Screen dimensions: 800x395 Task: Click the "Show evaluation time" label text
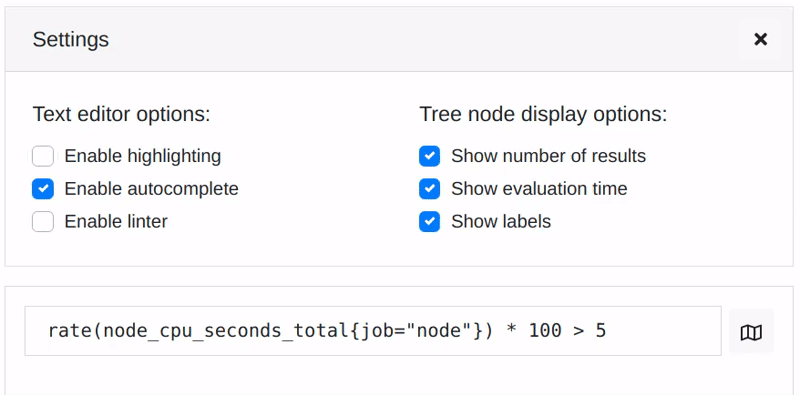point(539,189)
